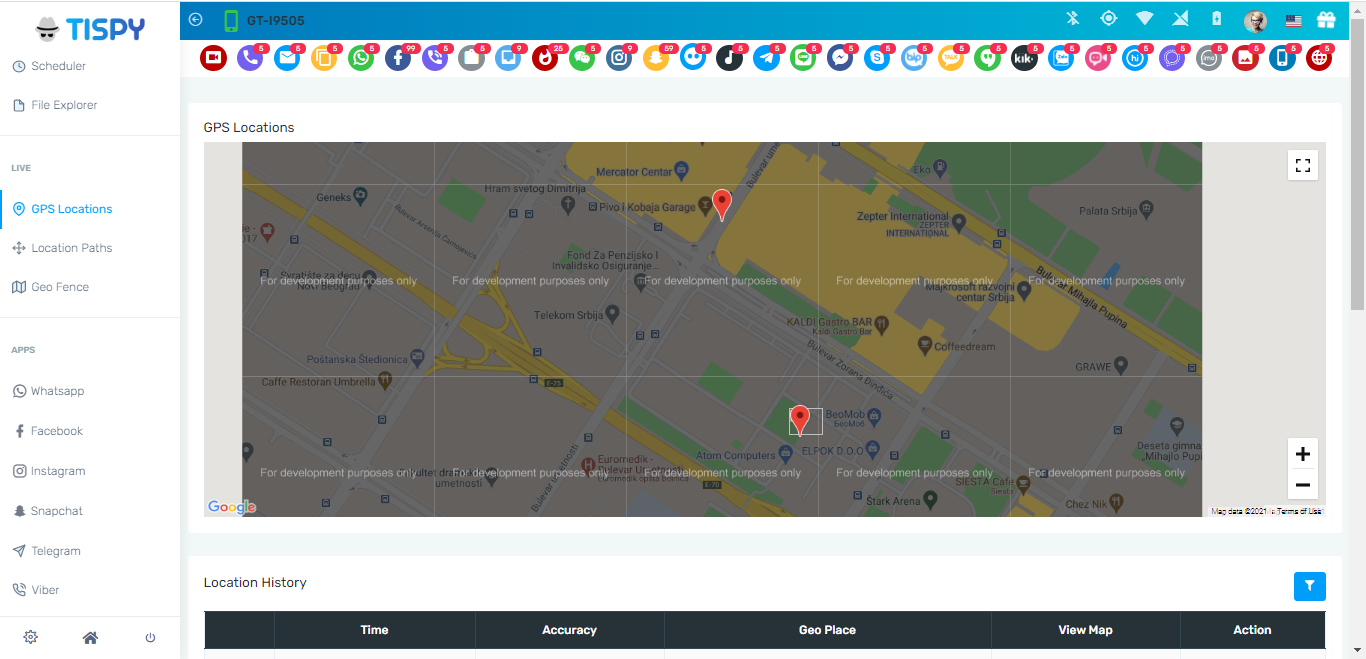The height and width of the screenshot is (659, 1366).
Task: Open the purple Signal icon
Action: [1172, 58]
